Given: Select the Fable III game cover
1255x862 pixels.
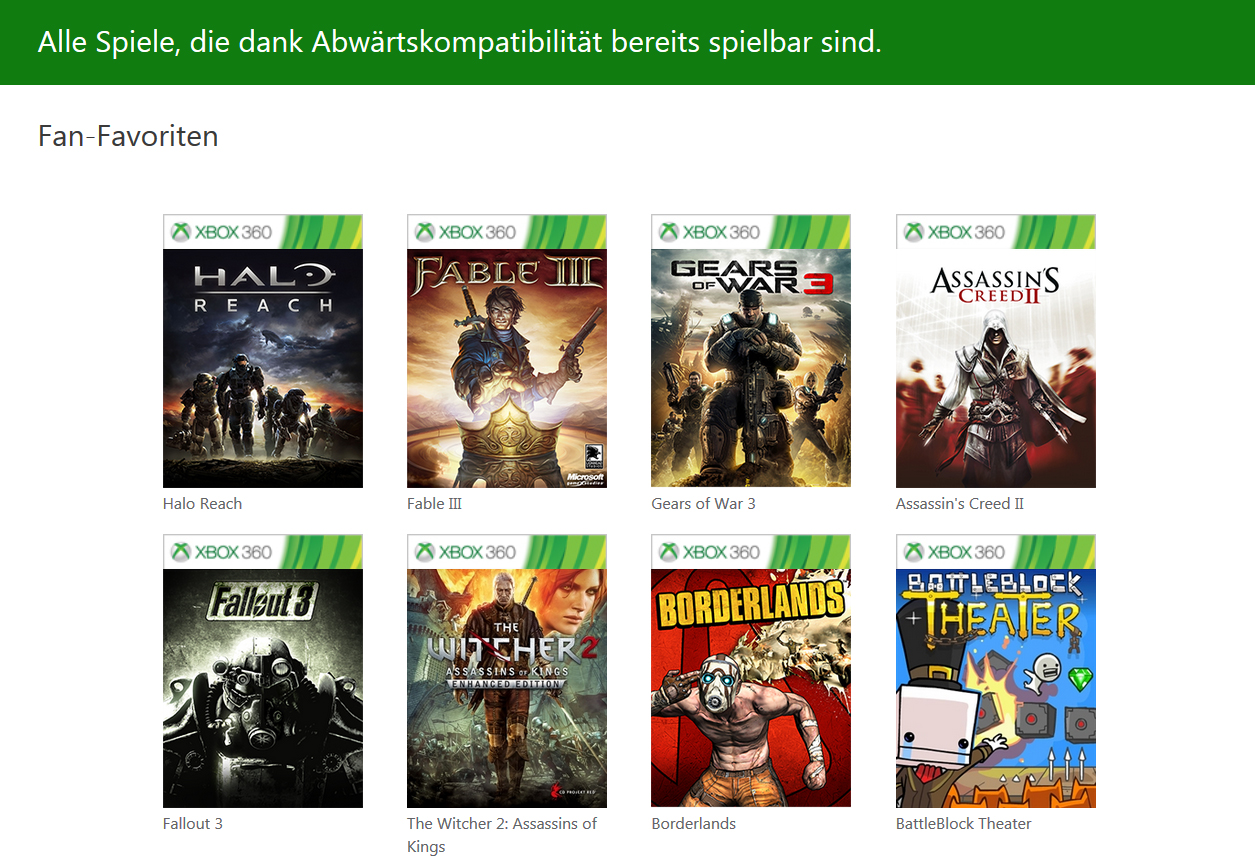Looking at the screenshot, I should click(x=507, y=351).
